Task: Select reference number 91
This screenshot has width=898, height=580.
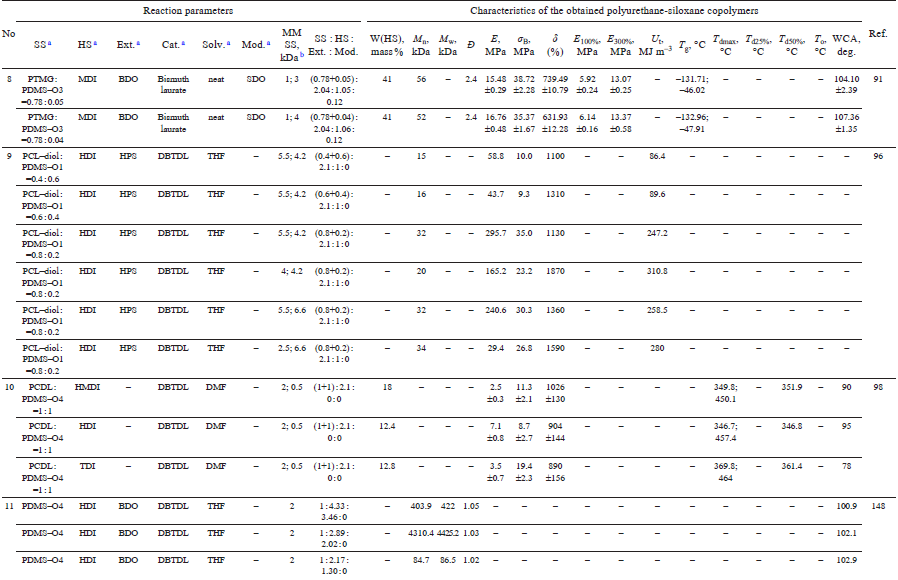Action: point(877,79)
